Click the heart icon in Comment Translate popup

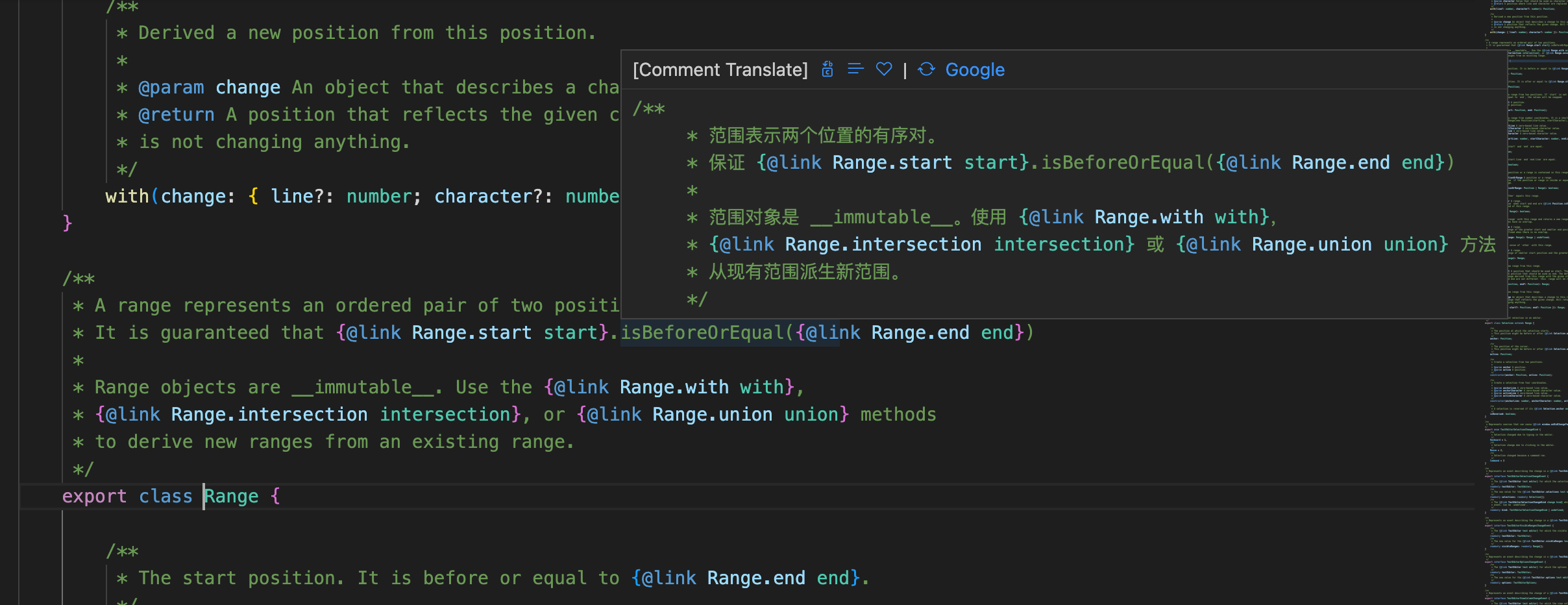[x=884, y=69]
